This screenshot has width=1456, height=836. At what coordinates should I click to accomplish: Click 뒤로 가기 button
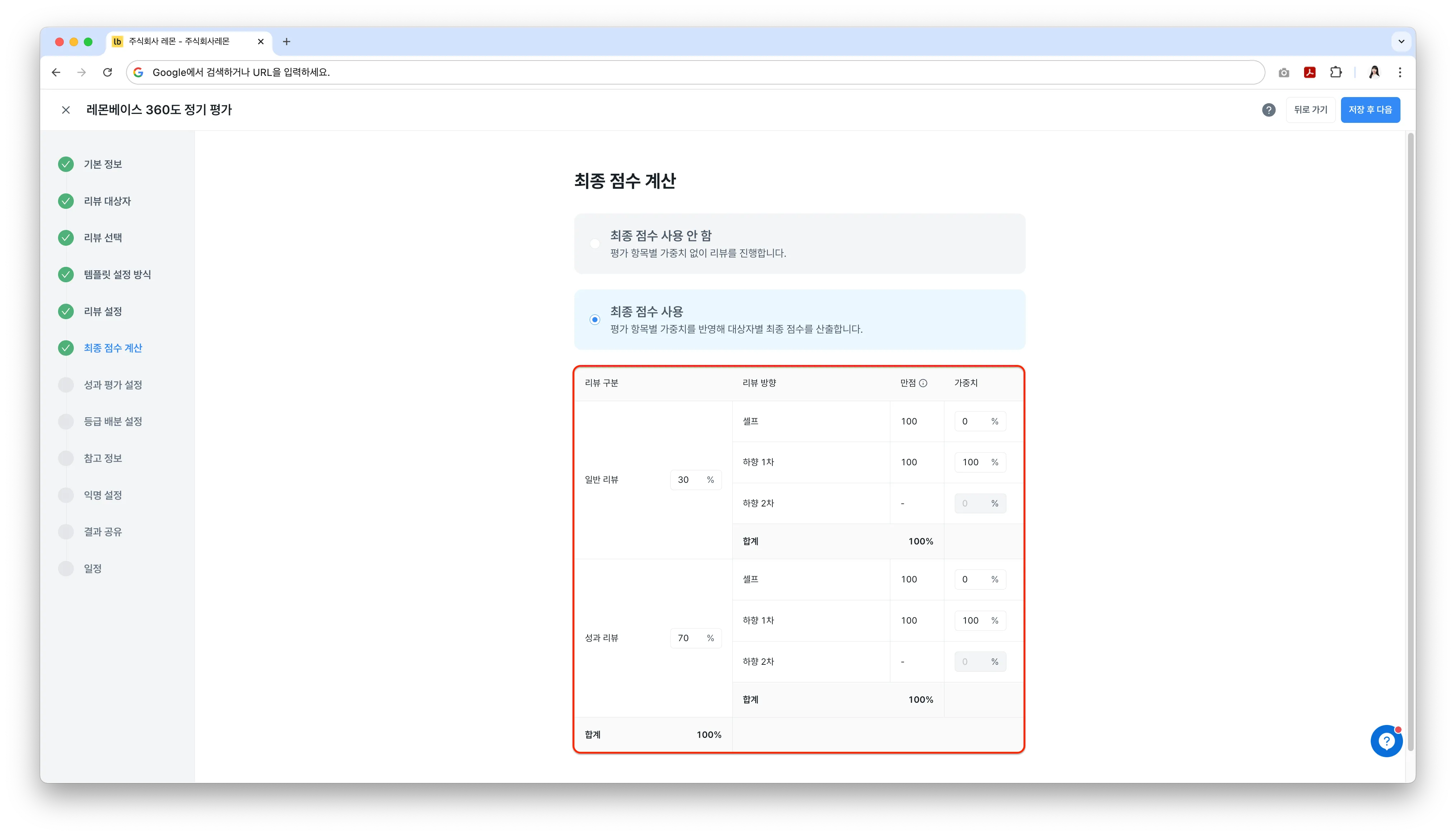[1310, 110]
